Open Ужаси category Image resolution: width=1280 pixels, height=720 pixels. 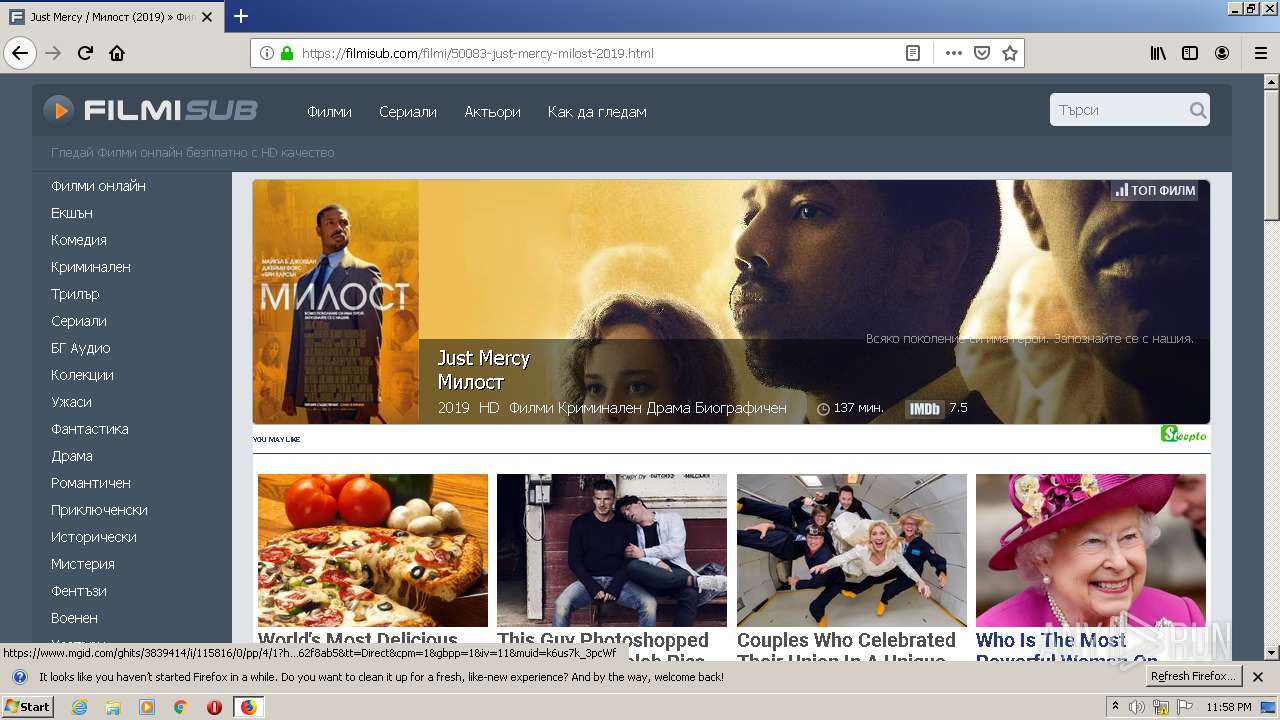click(71, 402)
